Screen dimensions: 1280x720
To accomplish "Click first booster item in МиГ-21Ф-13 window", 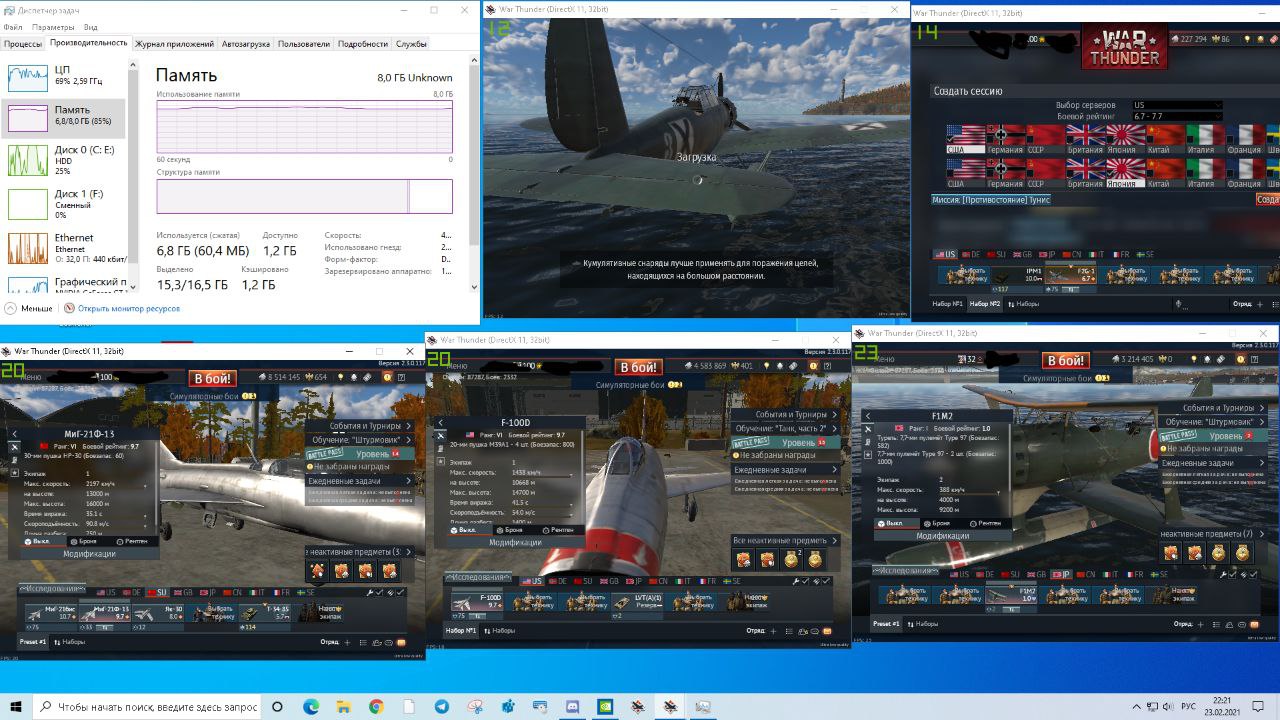I will (318, 571).
